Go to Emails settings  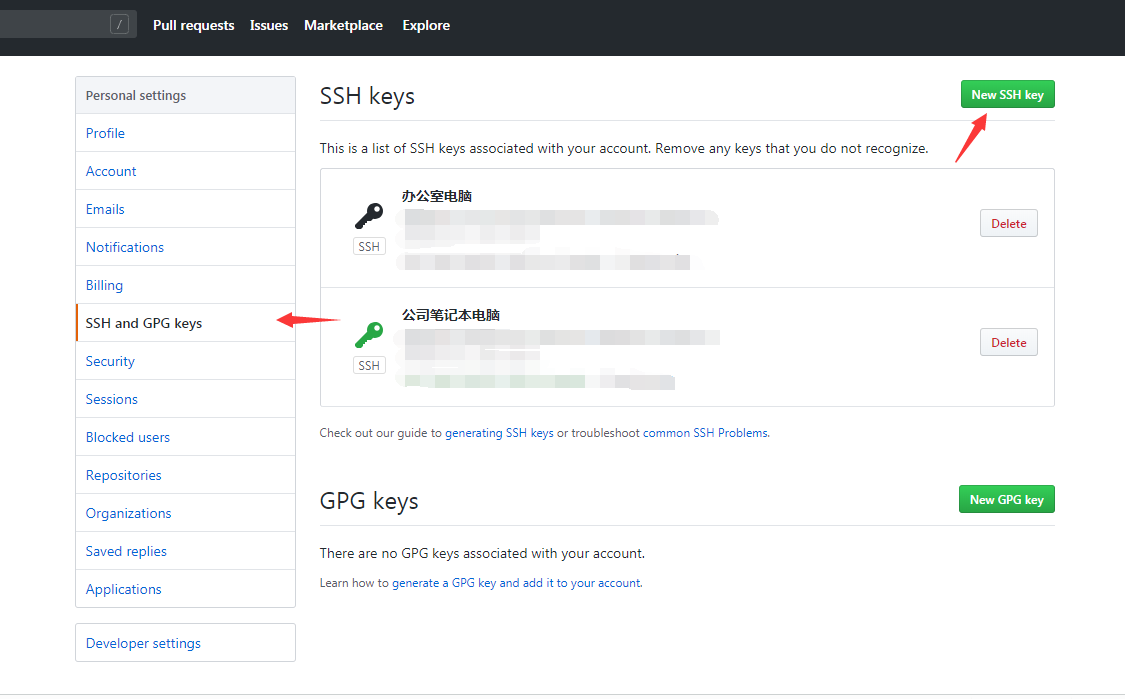tap(185, 210)
